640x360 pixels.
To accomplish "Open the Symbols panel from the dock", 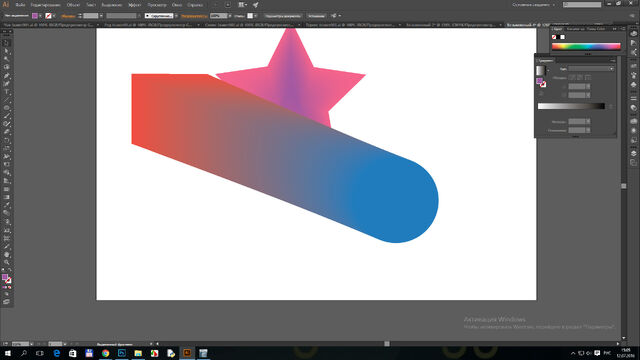I will tap(633, 84).
